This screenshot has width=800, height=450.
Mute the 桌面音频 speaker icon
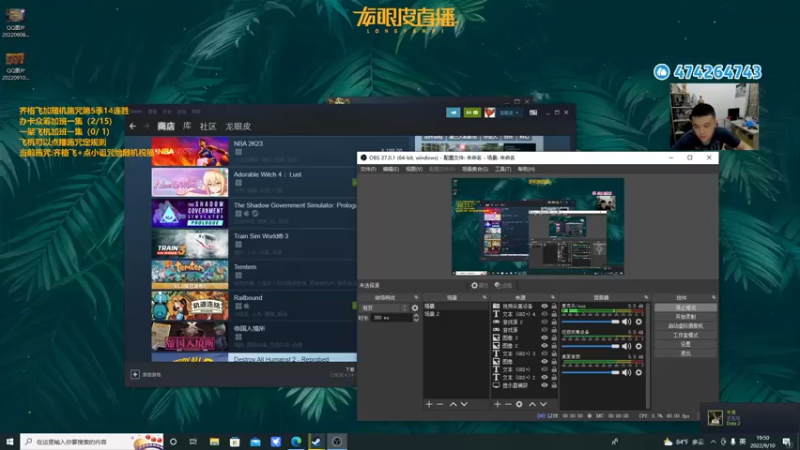point(627,372)
